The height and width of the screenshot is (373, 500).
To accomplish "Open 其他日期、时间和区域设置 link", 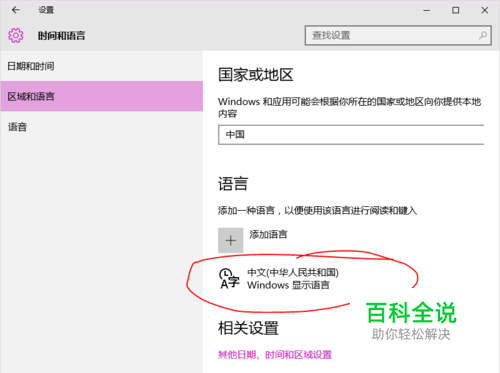I will 275,355.
